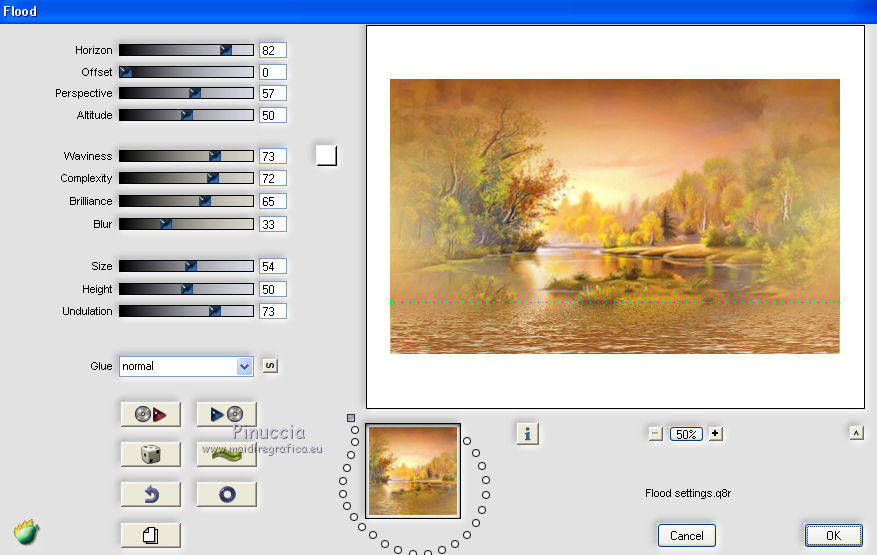Click the zoom out minus button

pos(656,434)
